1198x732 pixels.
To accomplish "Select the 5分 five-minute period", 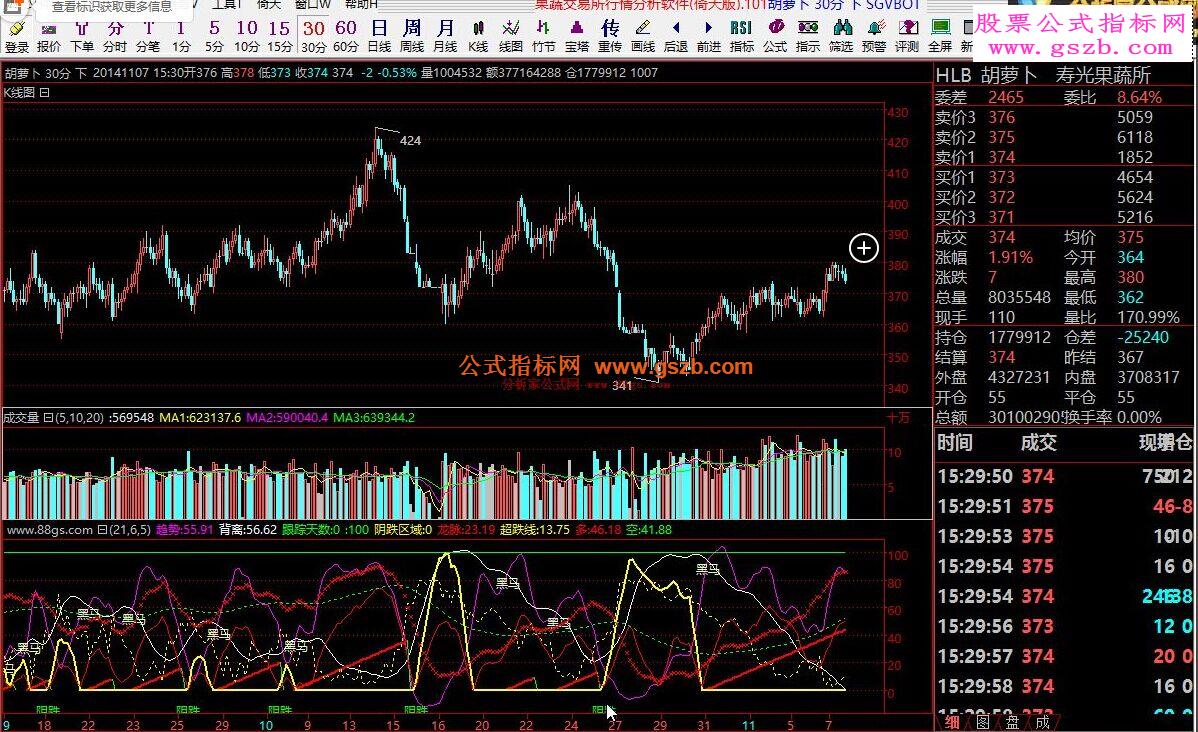I will (x=214, y=37).
